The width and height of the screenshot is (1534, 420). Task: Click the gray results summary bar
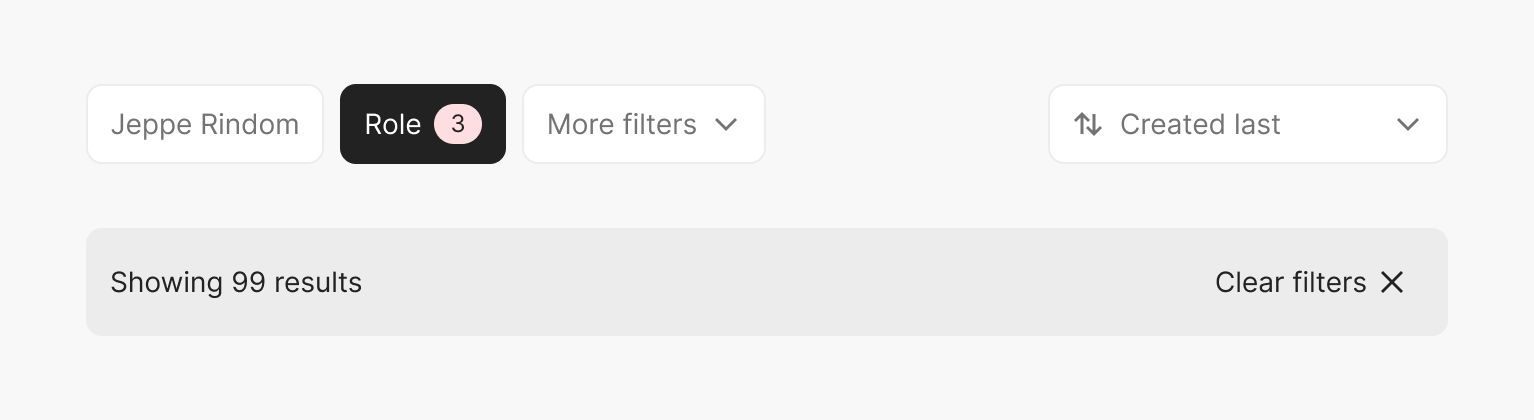pos(767,282)
